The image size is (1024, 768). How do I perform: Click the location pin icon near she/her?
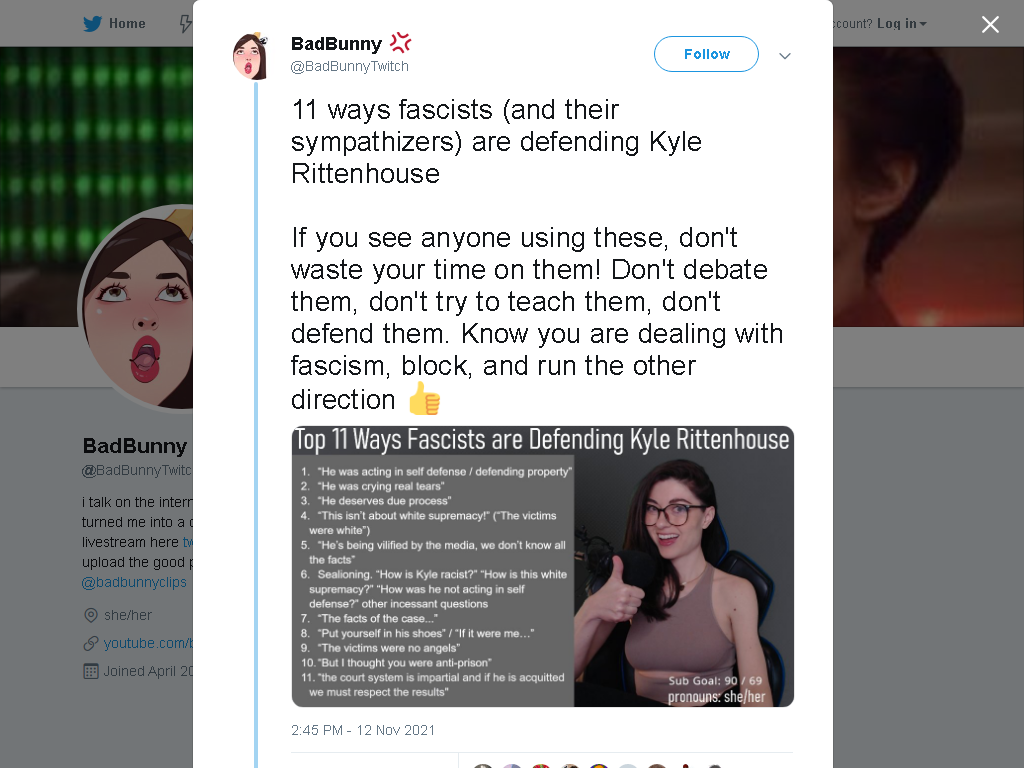(91, 615)
